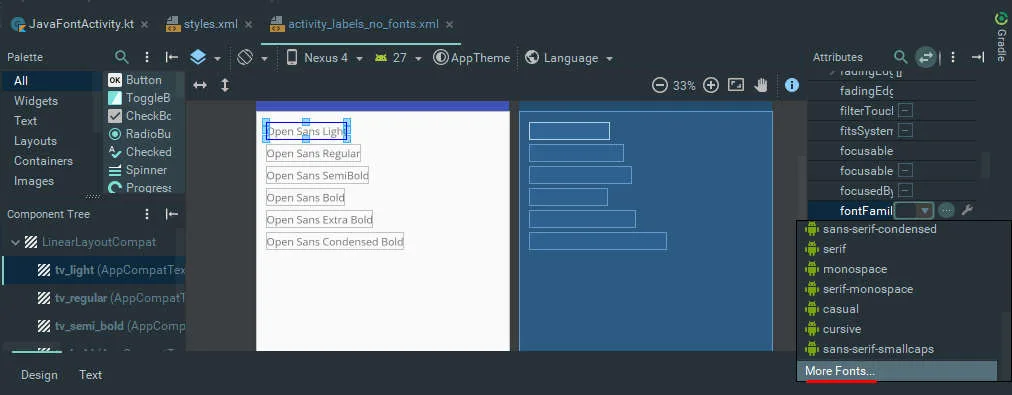Image resolution: width=1012 pixels, height=395 pixels.
Task: Select tv_light in the Component Tree
Action: [x=94, y=270]
